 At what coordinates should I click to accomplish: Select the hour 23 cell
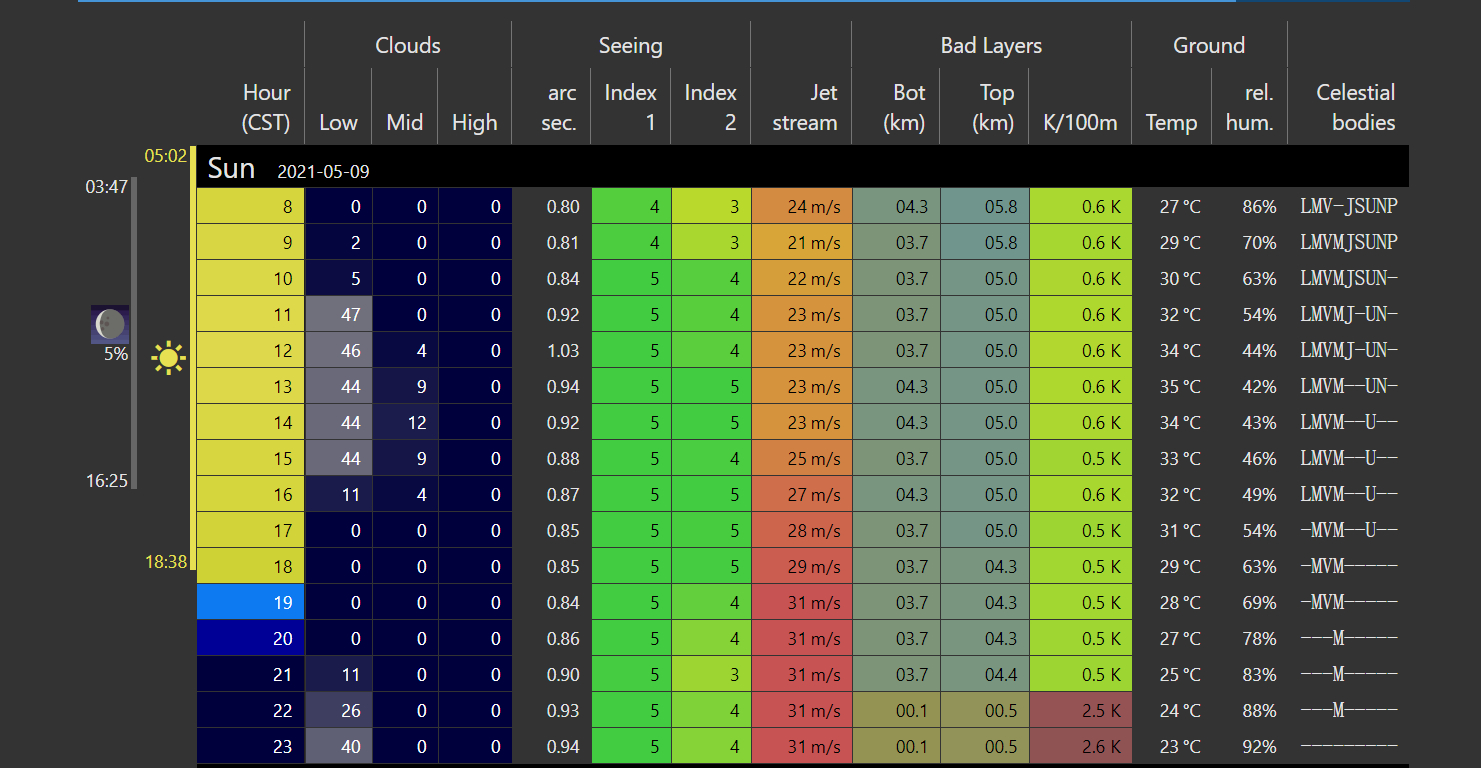[x=250, y=746]
